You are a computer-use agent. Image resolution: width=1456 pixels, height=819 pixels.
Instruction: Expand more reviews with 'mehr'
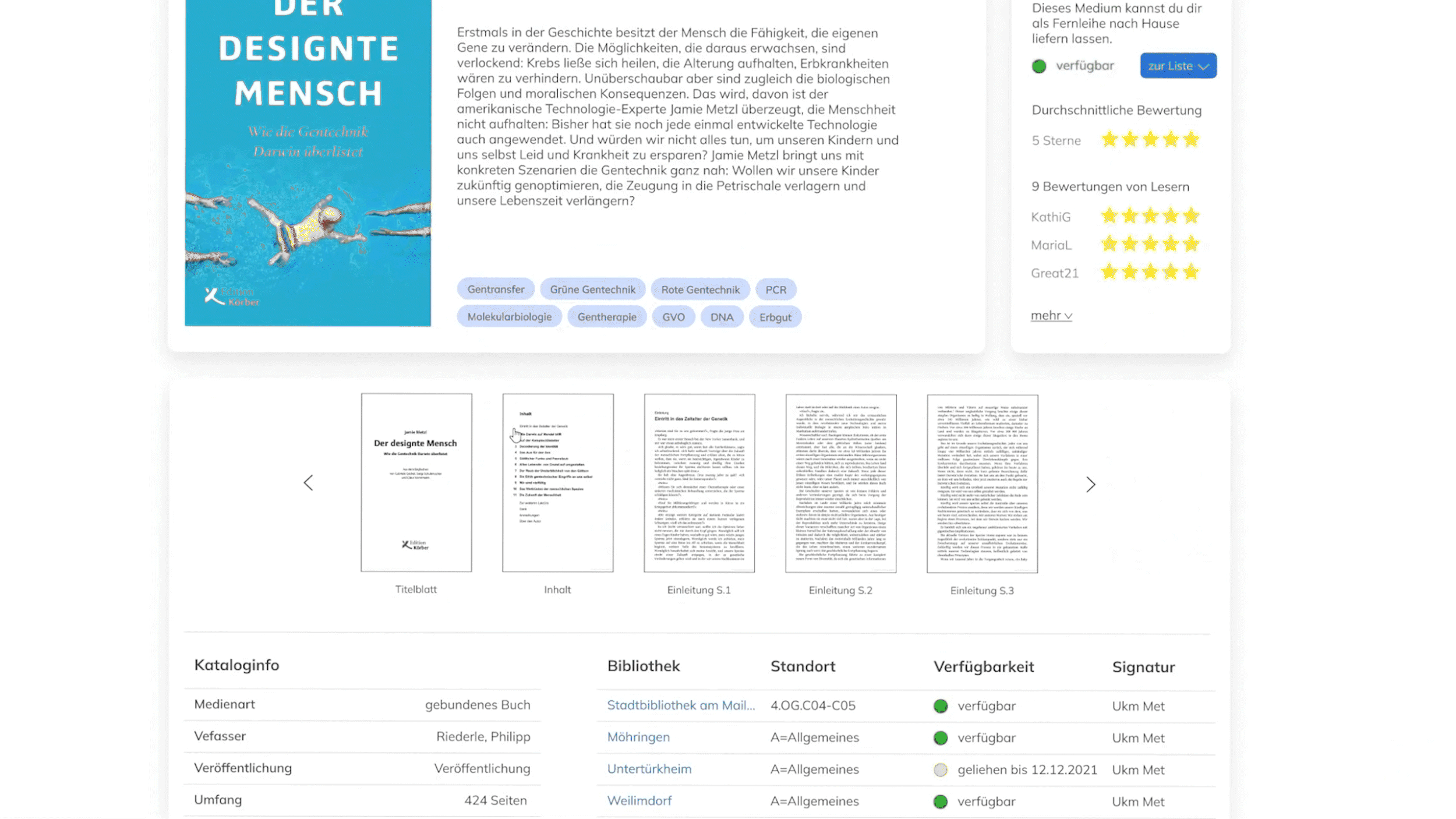[1051, 316]
